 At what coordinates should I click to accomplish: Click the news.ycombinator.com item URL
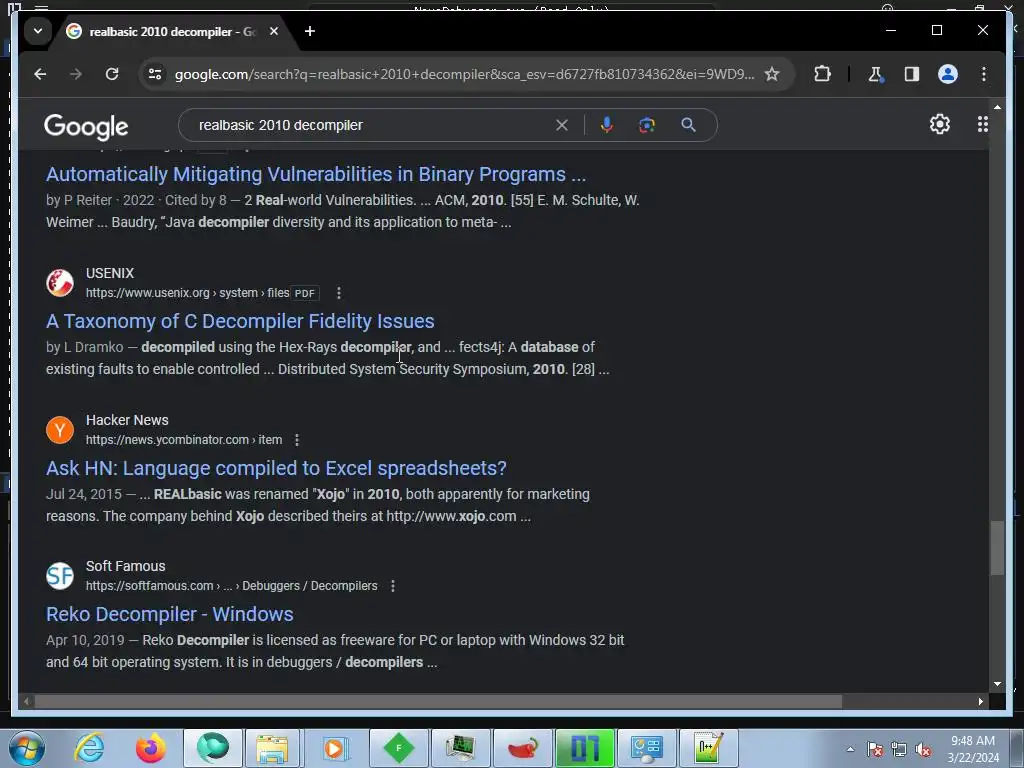(184, 440)
